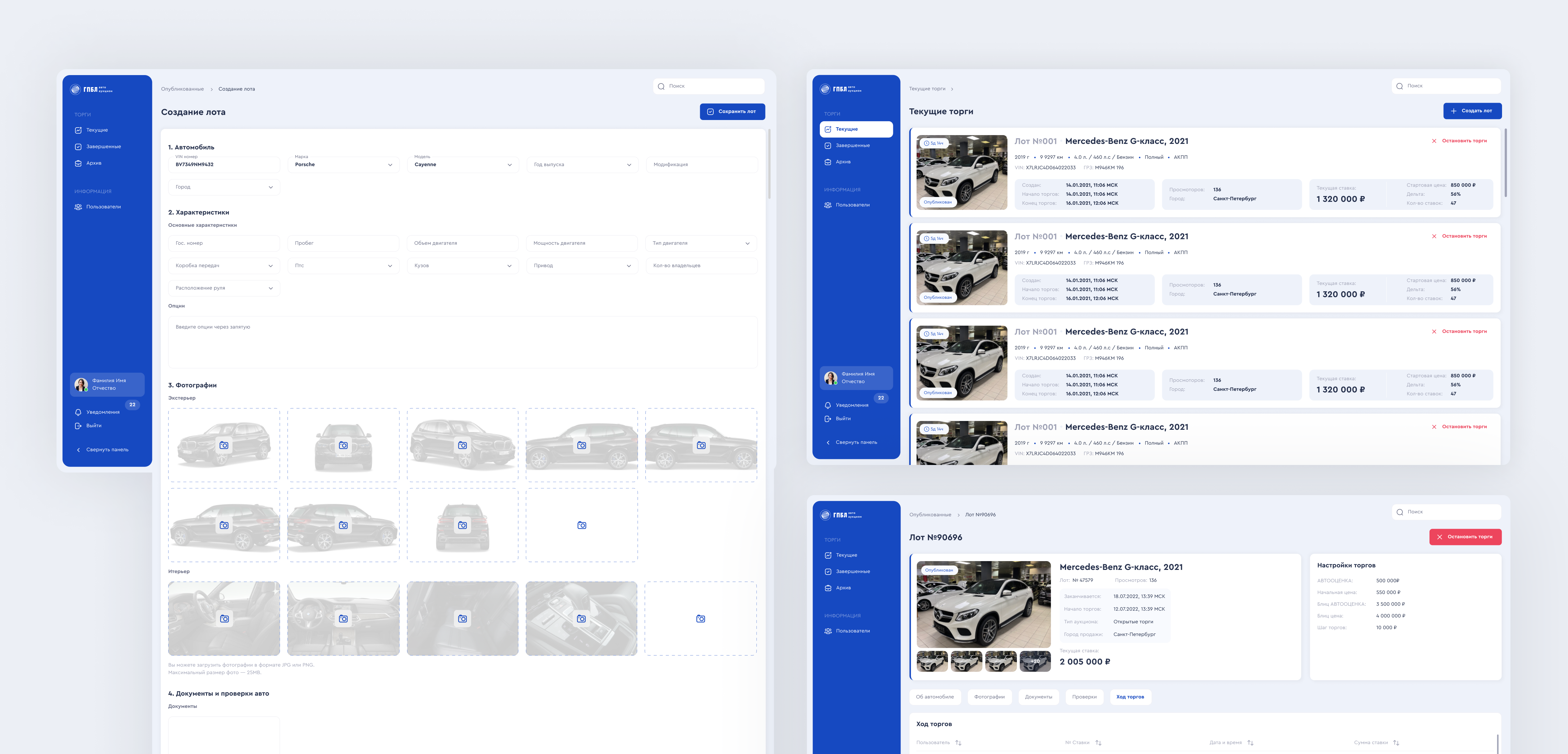This screenshot has height=754, width=1568.
Task: Open the Модель Cayenne dropdown
Action: 463,164
